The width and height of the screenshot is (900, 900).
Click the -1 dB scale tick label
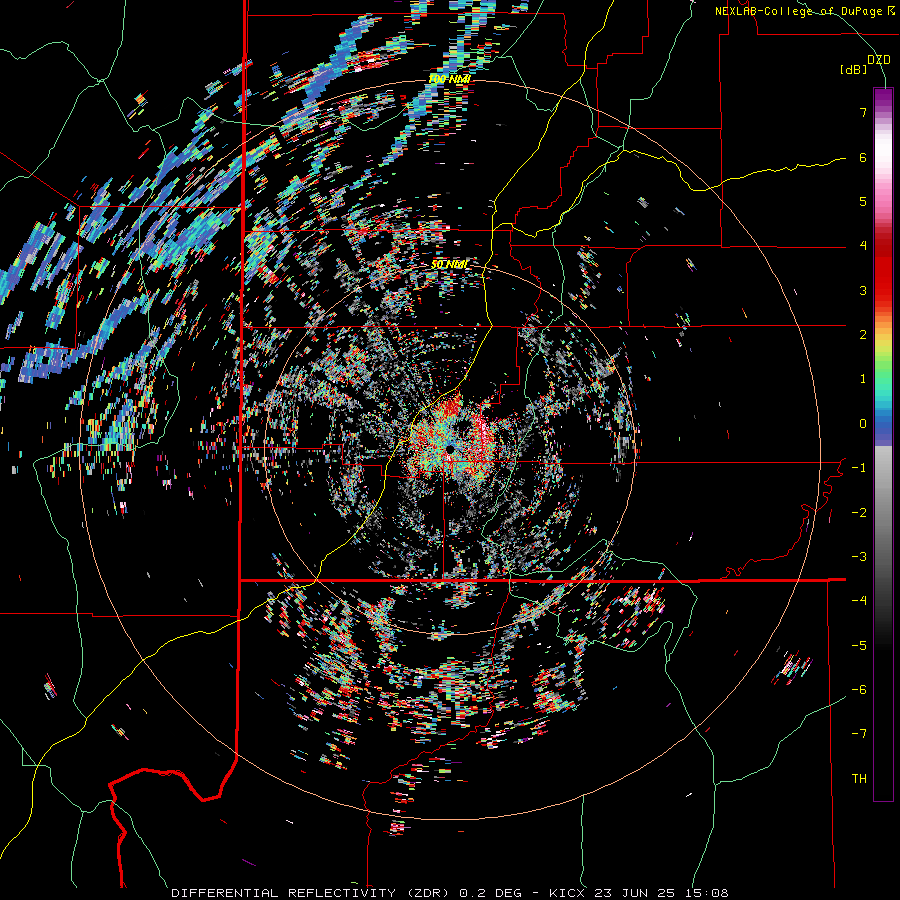click(859, 467)
